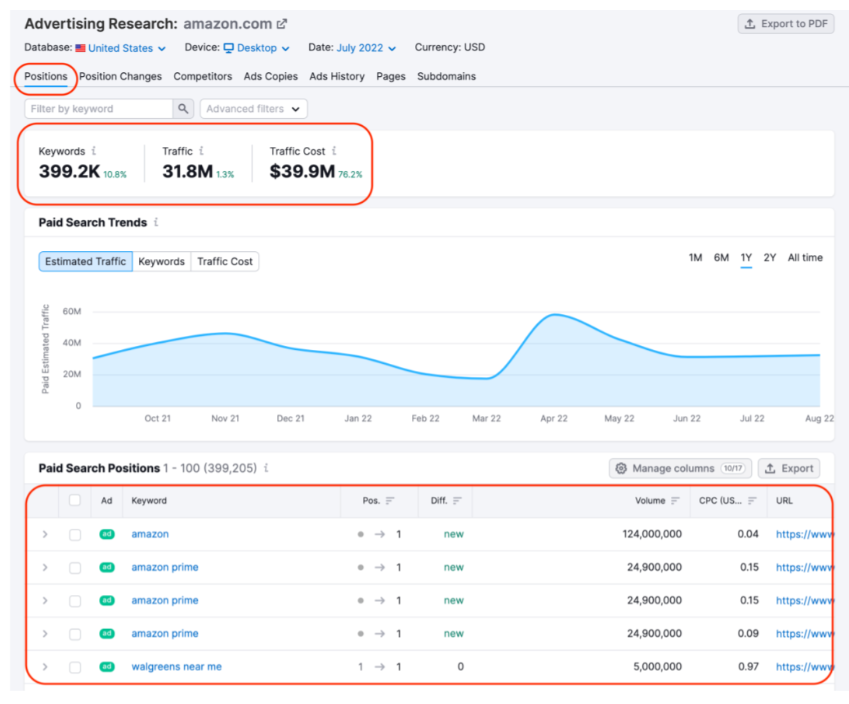Change the Desktop device dropdown
849x704 pixels.
[x=257, y=48]
